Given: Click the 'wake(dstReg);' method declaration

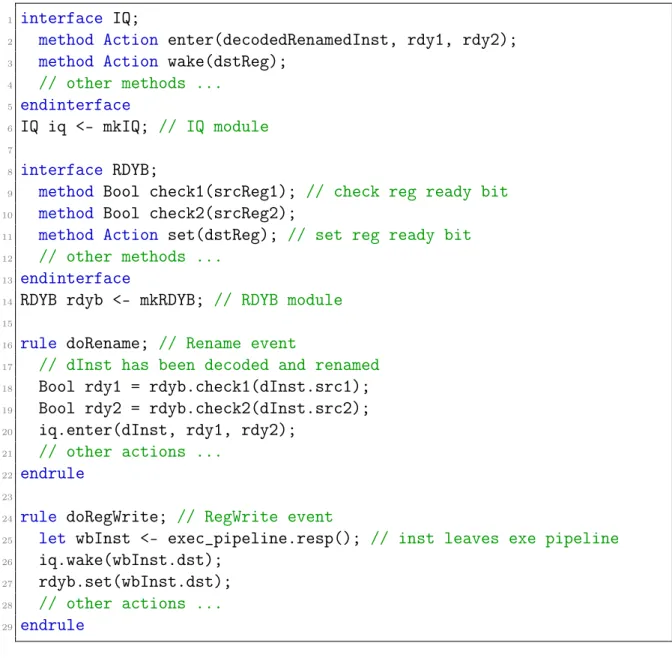Looking at the screenshot, I should (x=227, y=62).
